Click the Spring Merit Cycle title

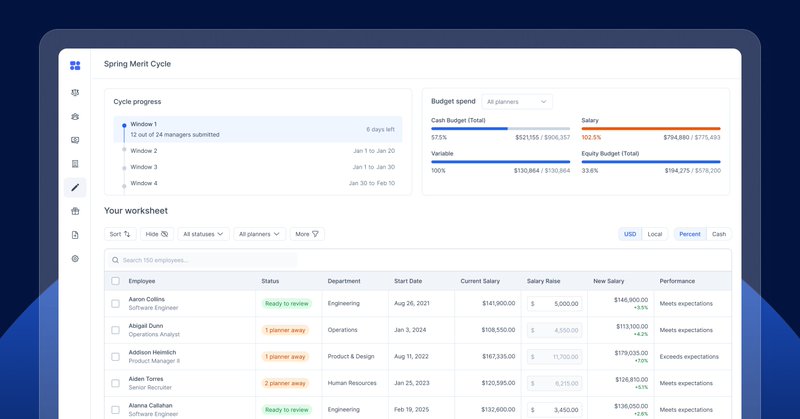pyautogui.click(x=137, y=64)
